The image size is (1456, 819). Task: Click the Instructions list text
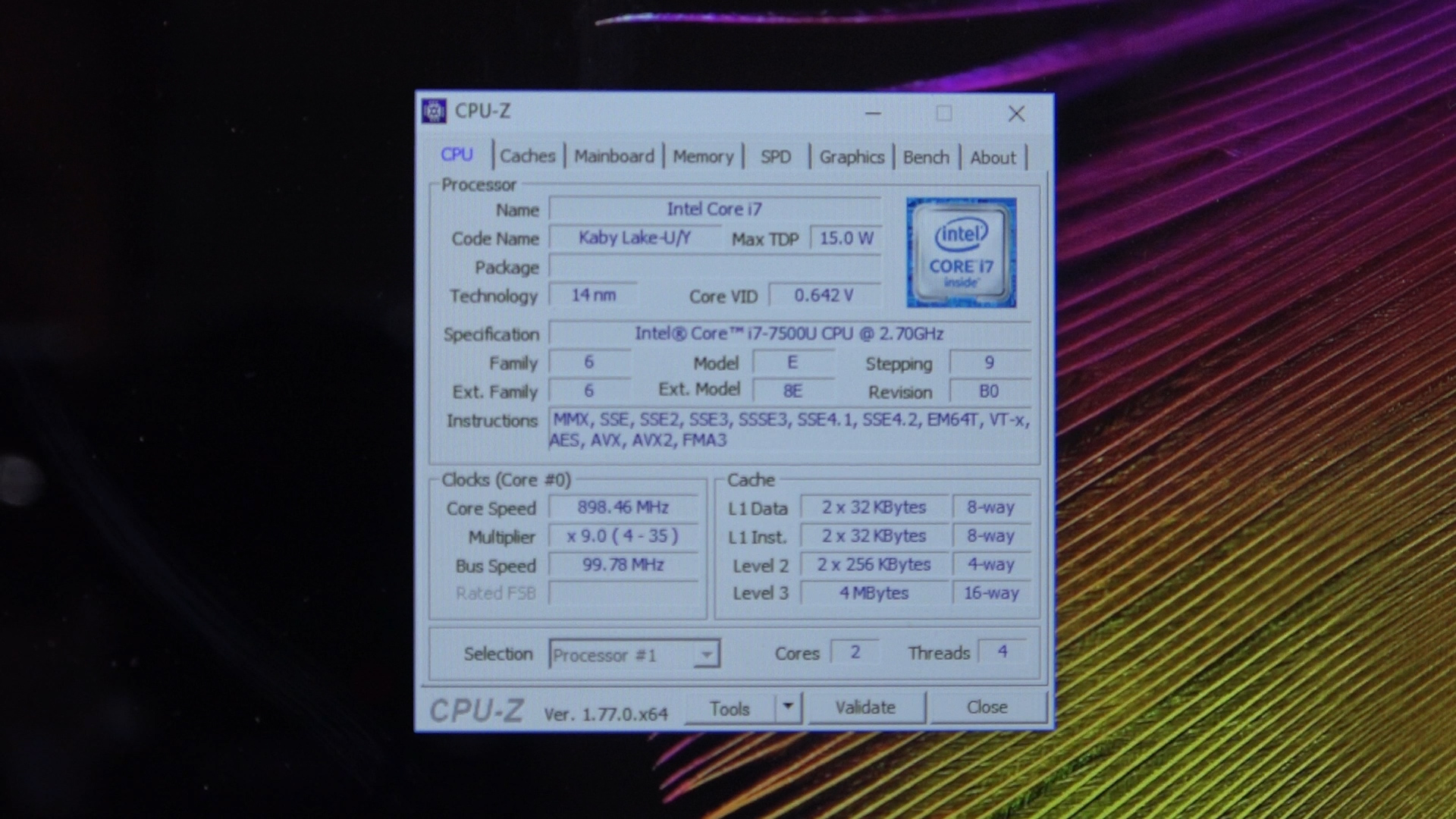point(789,430)
